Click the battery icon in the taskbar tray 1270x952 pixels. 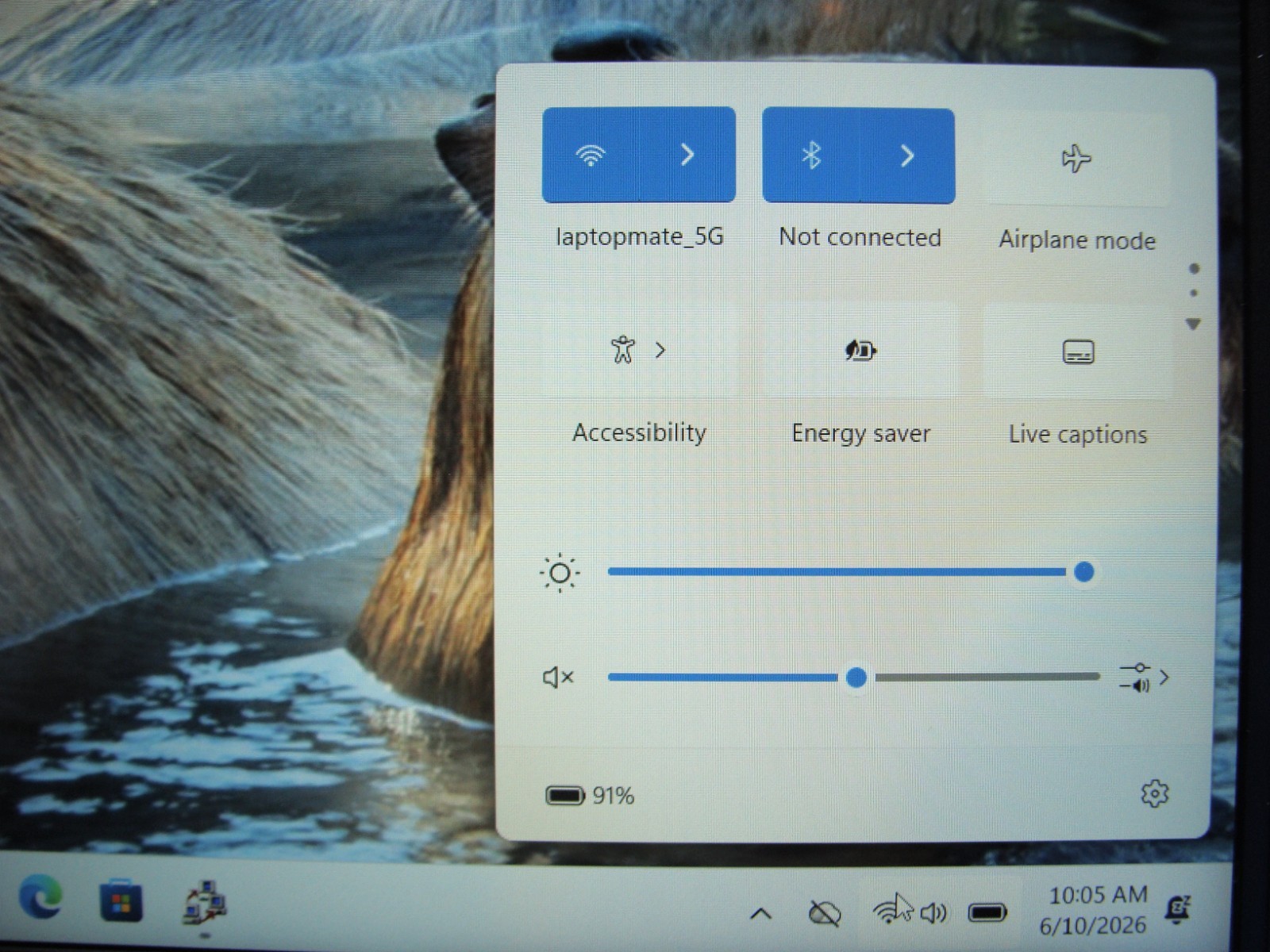coord(987,913)
